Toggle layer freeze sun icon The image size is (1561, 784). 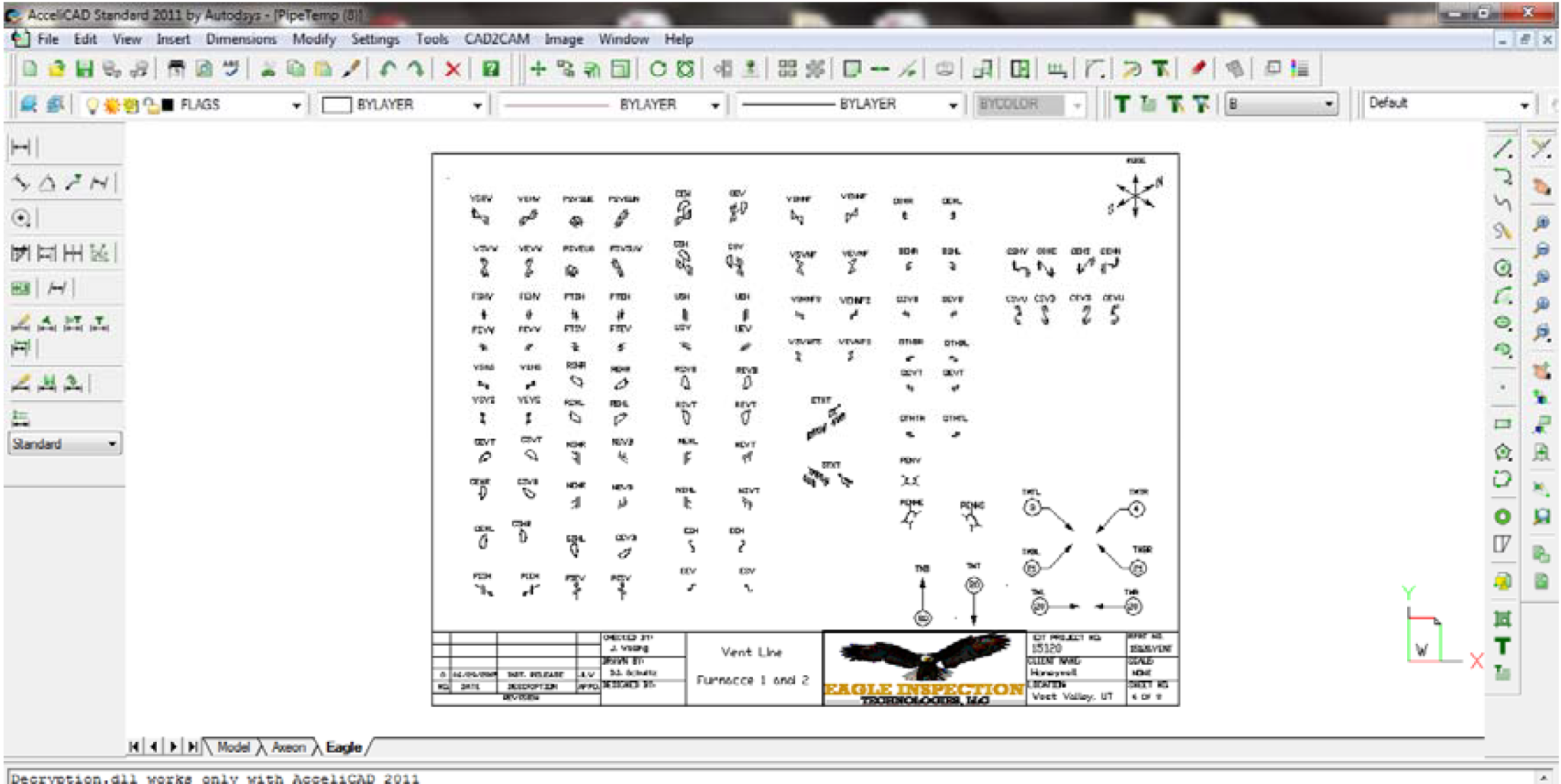(x=111, y=105)
